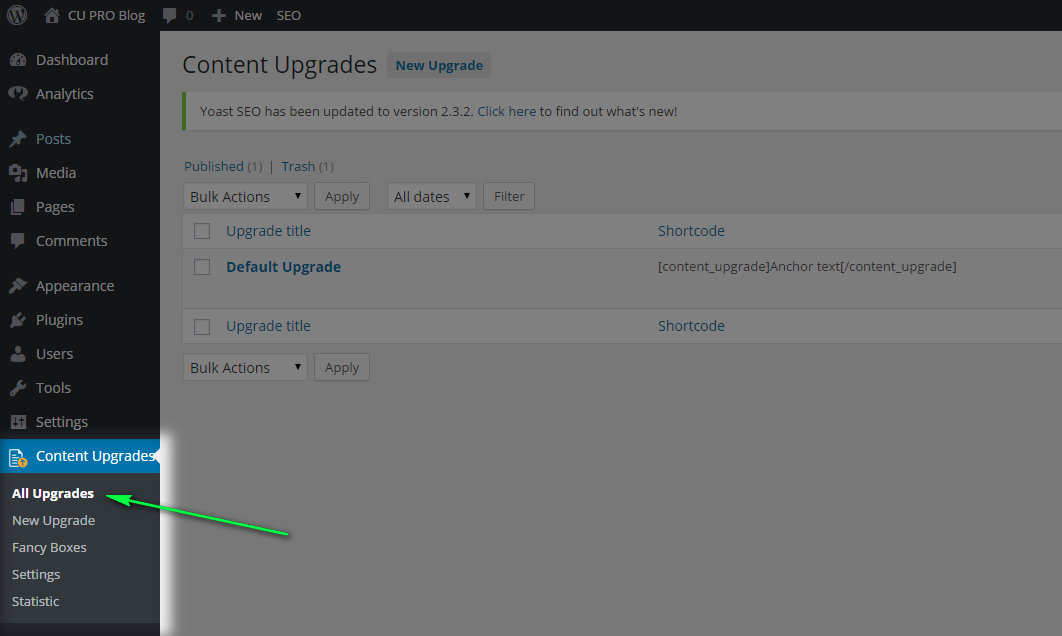The width and height of the screenshot is (1062, 636).
Task: Click the footer Shortcode column link
Action: [691, 326]
